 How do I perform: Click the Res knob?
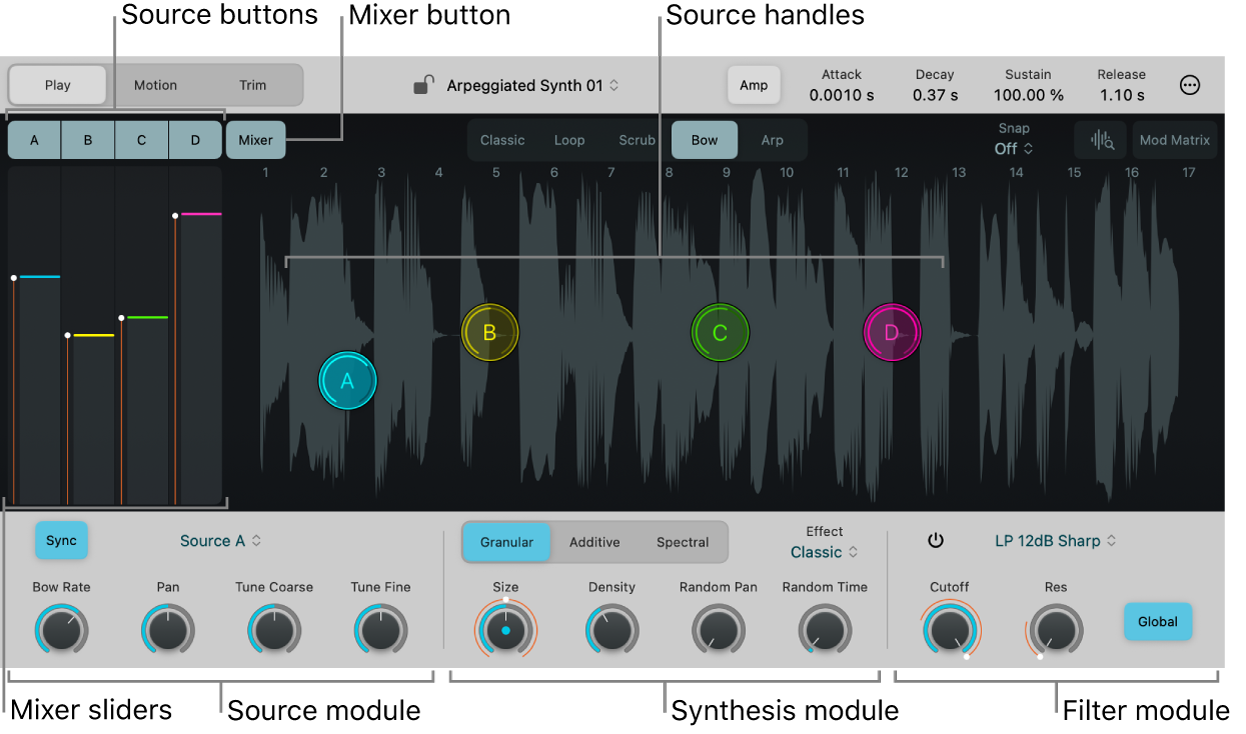coord(1056,631)
